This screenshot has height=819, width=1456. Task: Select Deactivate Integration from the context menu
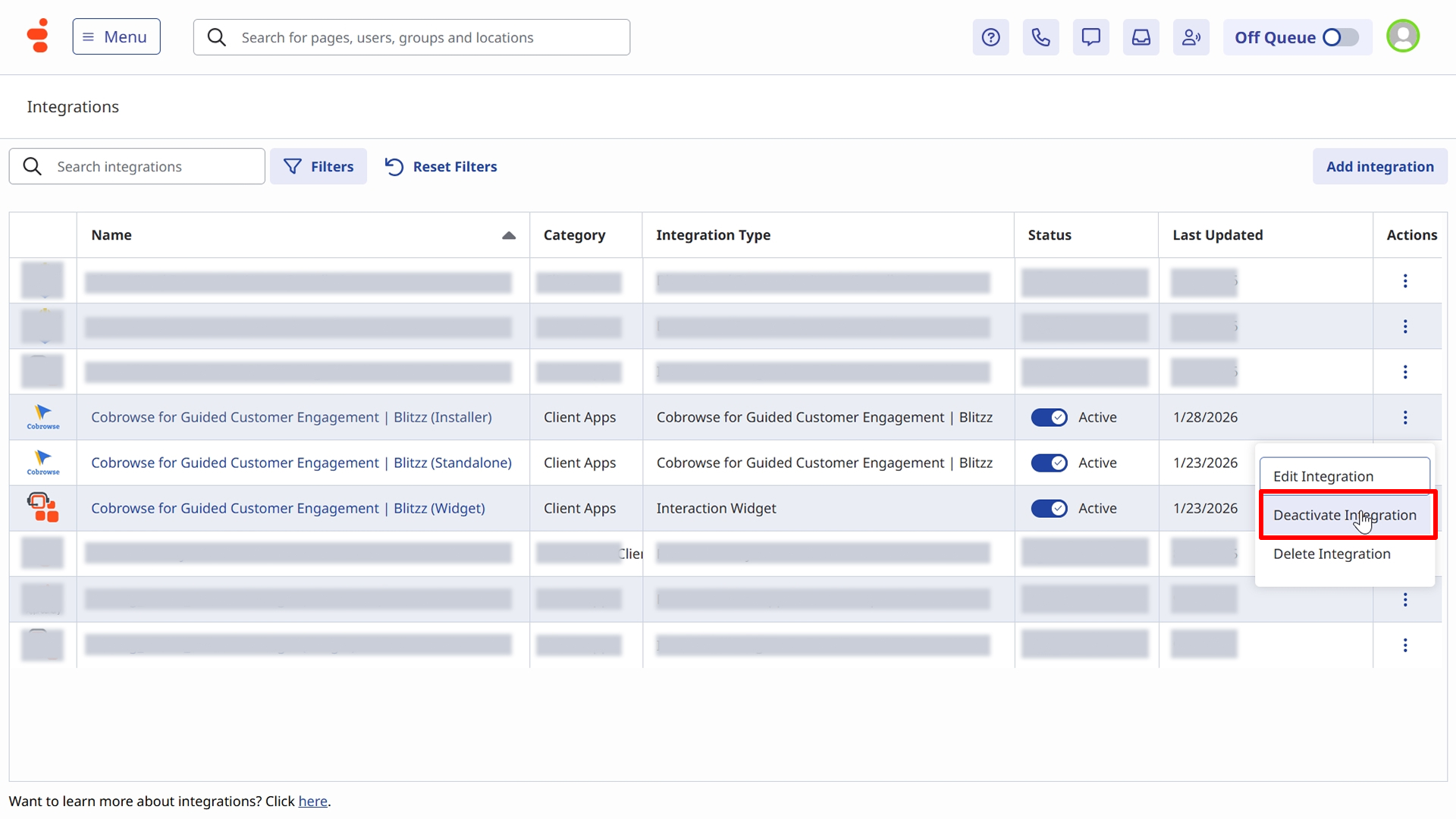(1344, 515)
